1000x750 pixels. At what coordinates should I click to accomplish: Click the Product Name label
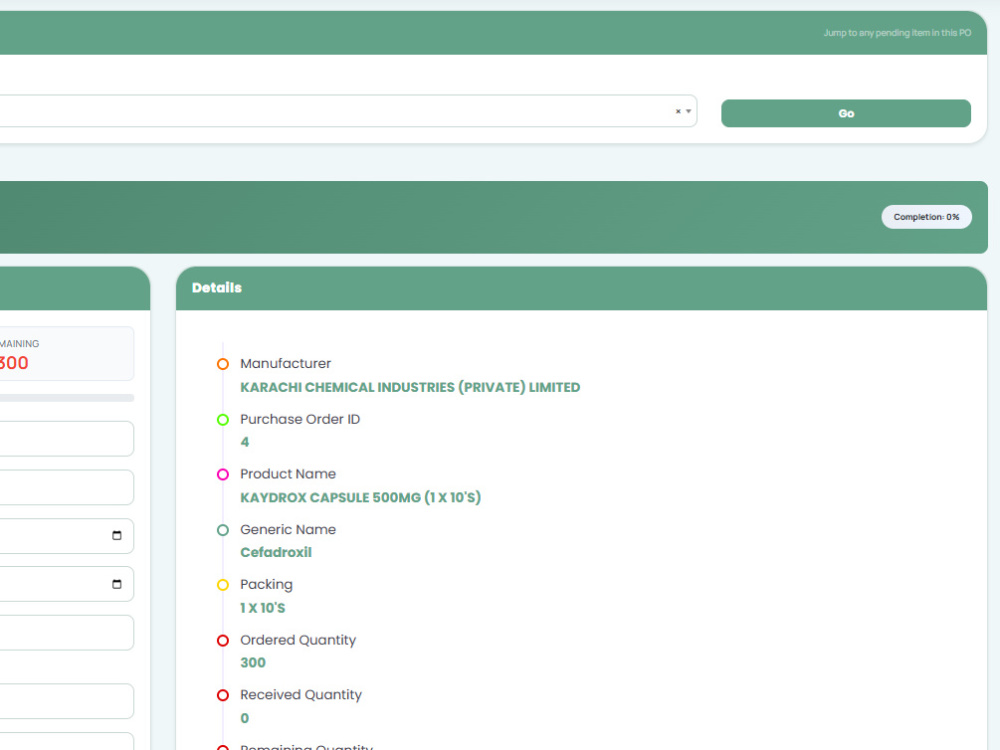pos(288,474)
